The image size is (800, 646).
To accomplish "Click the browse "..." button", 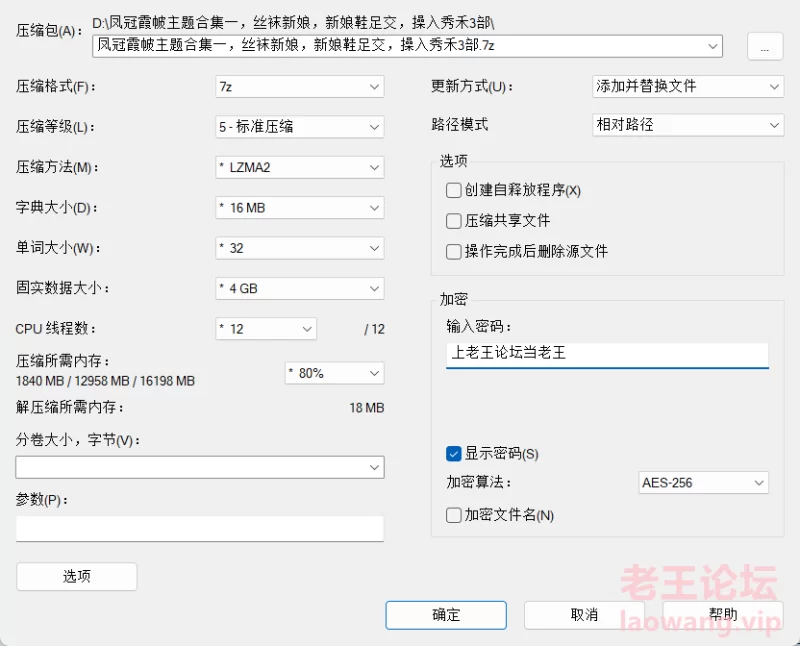I will pyautogui.click(x=765, y=46).
